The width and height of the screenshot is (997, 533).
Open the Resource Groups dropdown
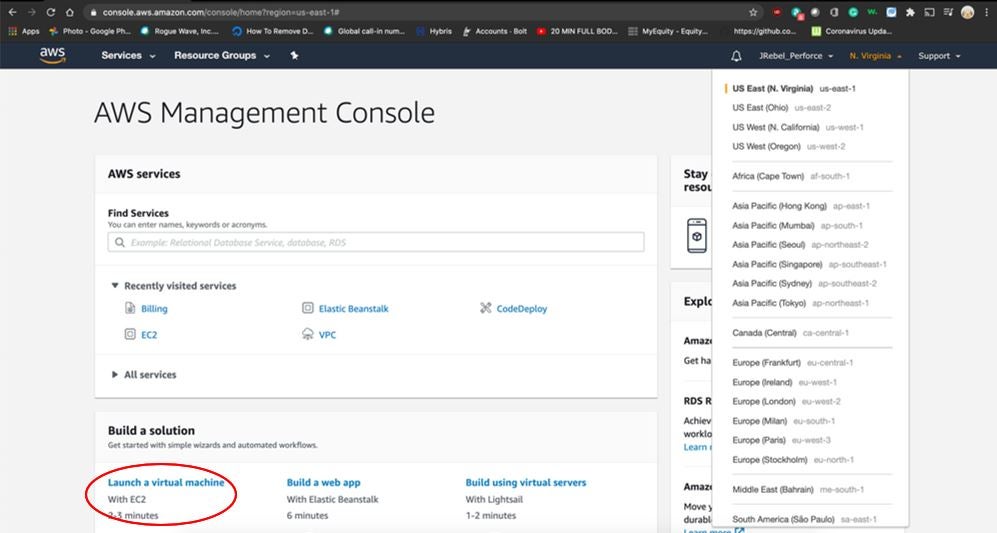222,55
